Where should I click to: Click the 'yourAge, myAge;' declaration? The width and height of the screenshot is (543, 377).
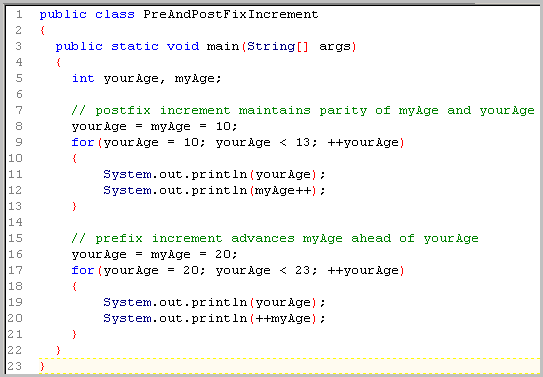[162, 79]
